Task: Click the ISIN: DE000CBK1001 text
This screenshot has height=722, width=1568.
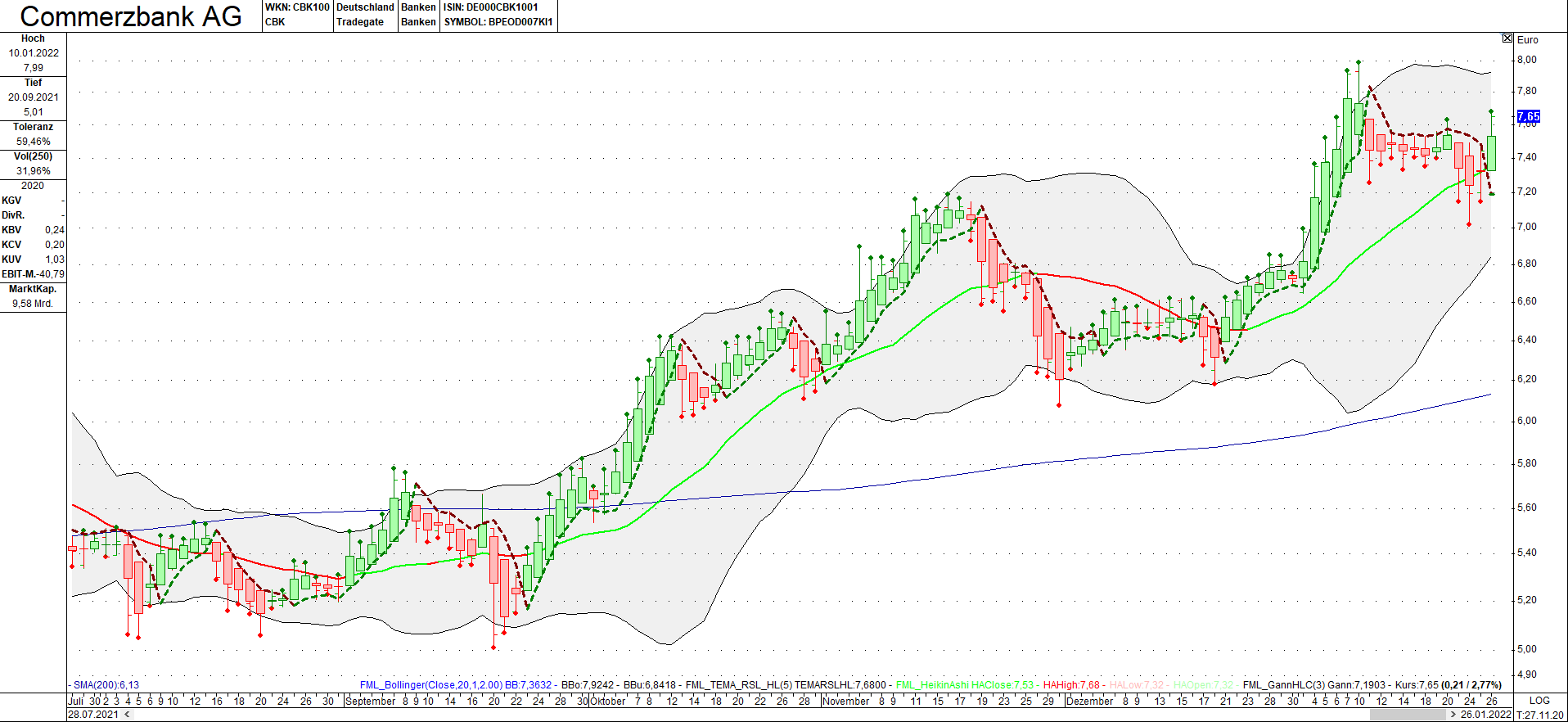Action: [491, 7]
